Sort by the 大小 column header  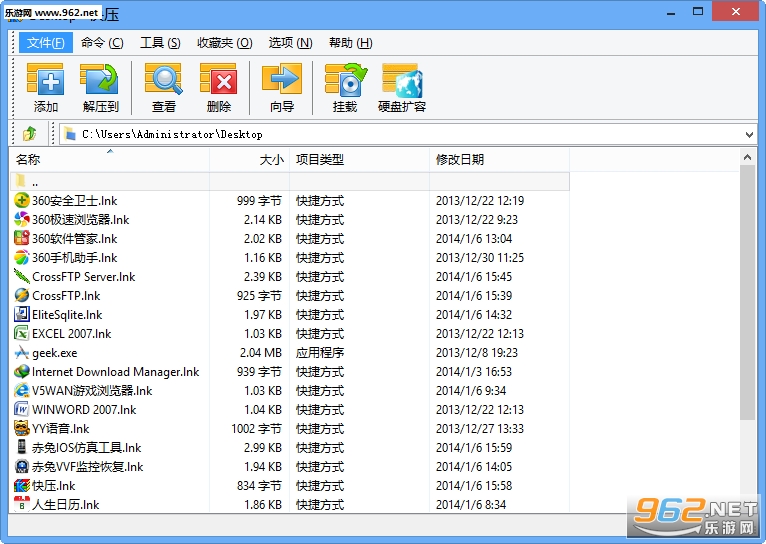pos(250,160)
